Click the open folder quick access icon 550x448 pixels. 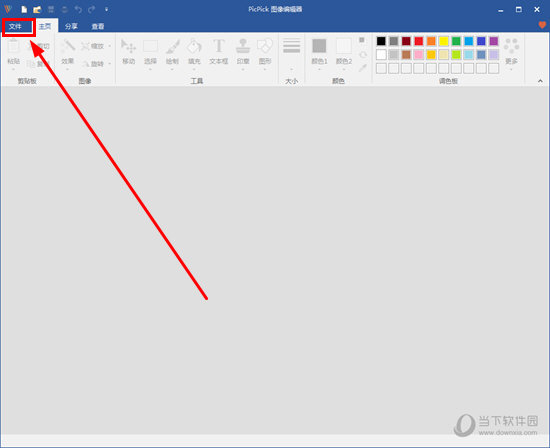click(x=37, y=9)
